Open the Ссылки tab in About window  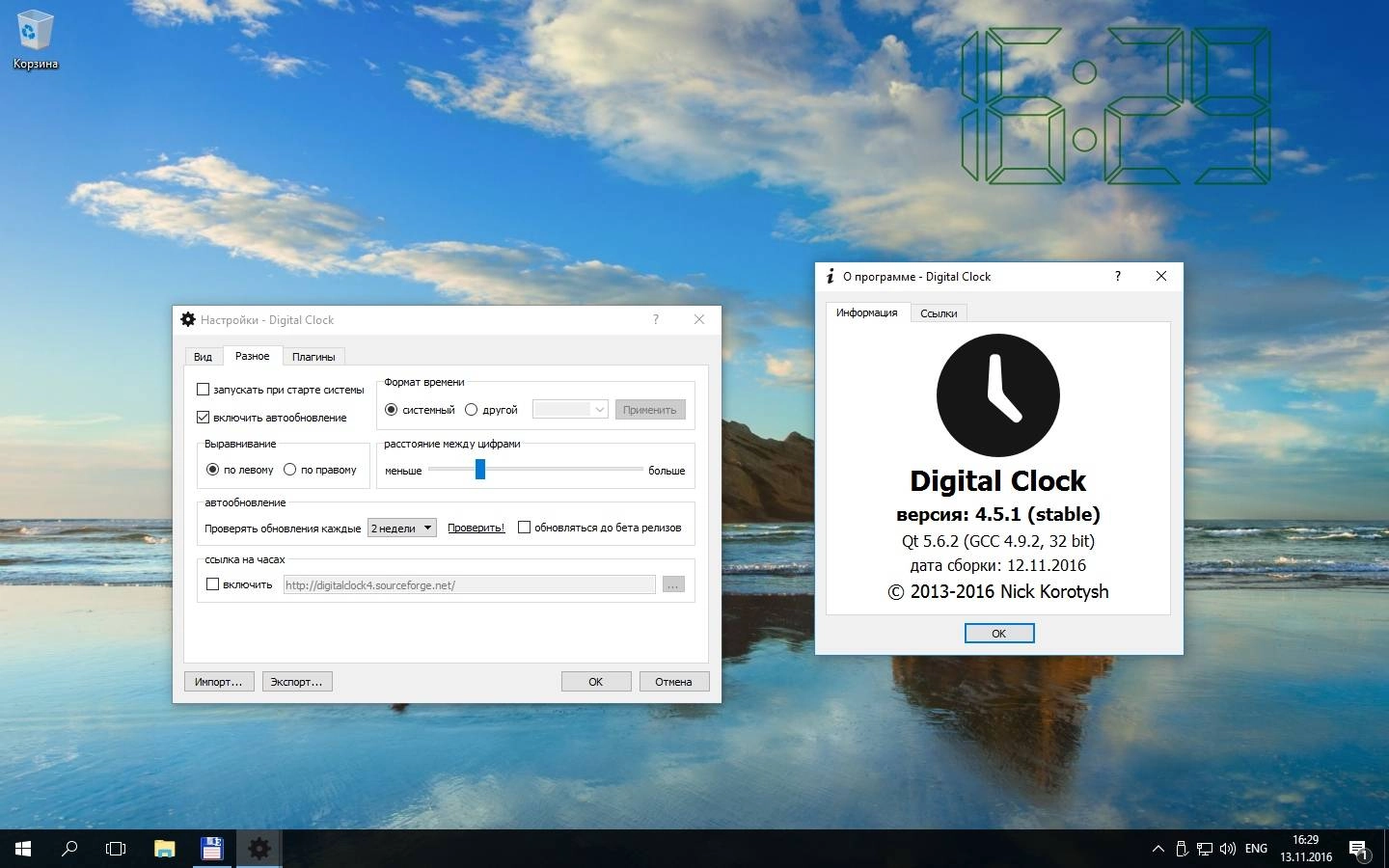tap(939, 313)
